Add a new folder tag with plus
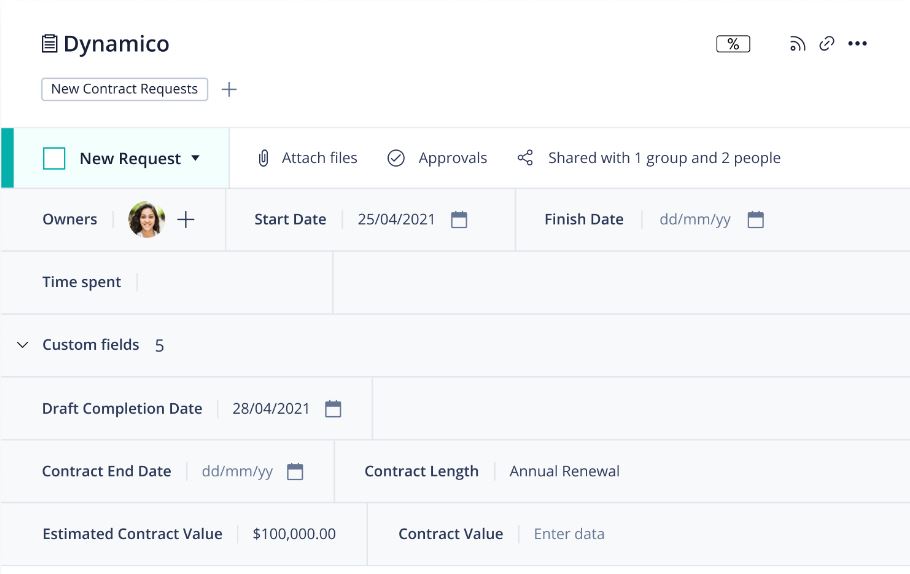910x574 pixels. click(229, 89)
